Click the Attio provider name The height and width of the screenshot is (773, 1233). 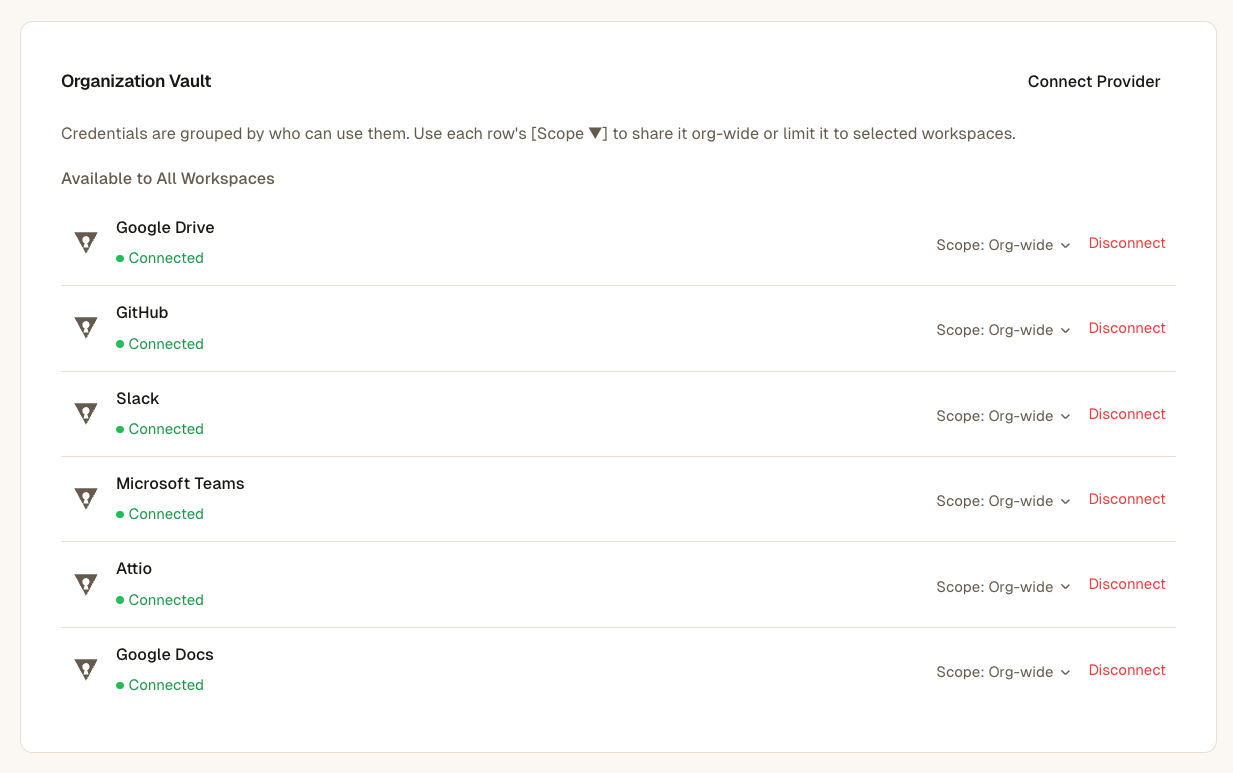[134, 569]
